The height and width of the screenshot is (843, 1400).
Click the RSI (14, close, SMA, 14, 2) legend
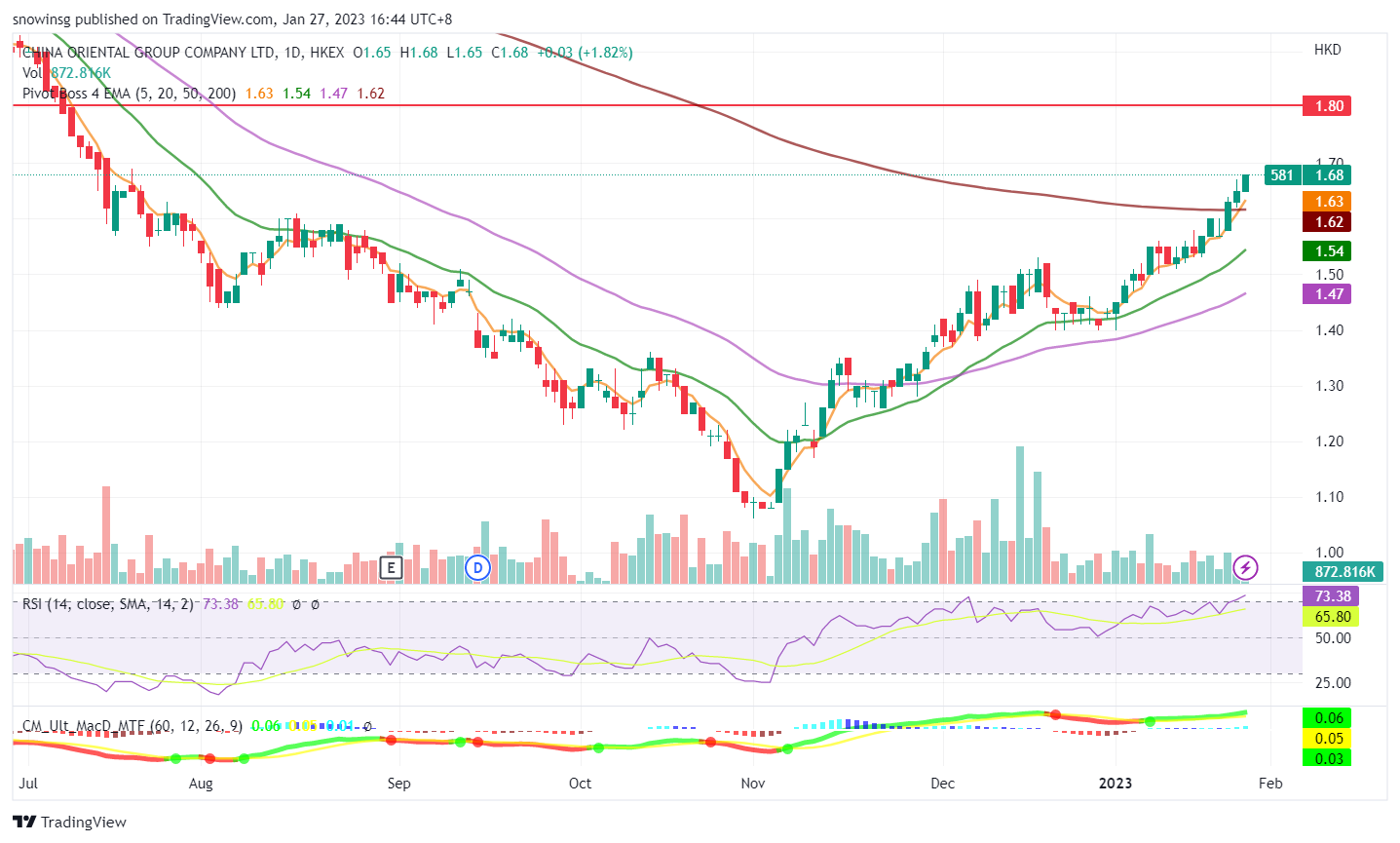click(108, 604)
